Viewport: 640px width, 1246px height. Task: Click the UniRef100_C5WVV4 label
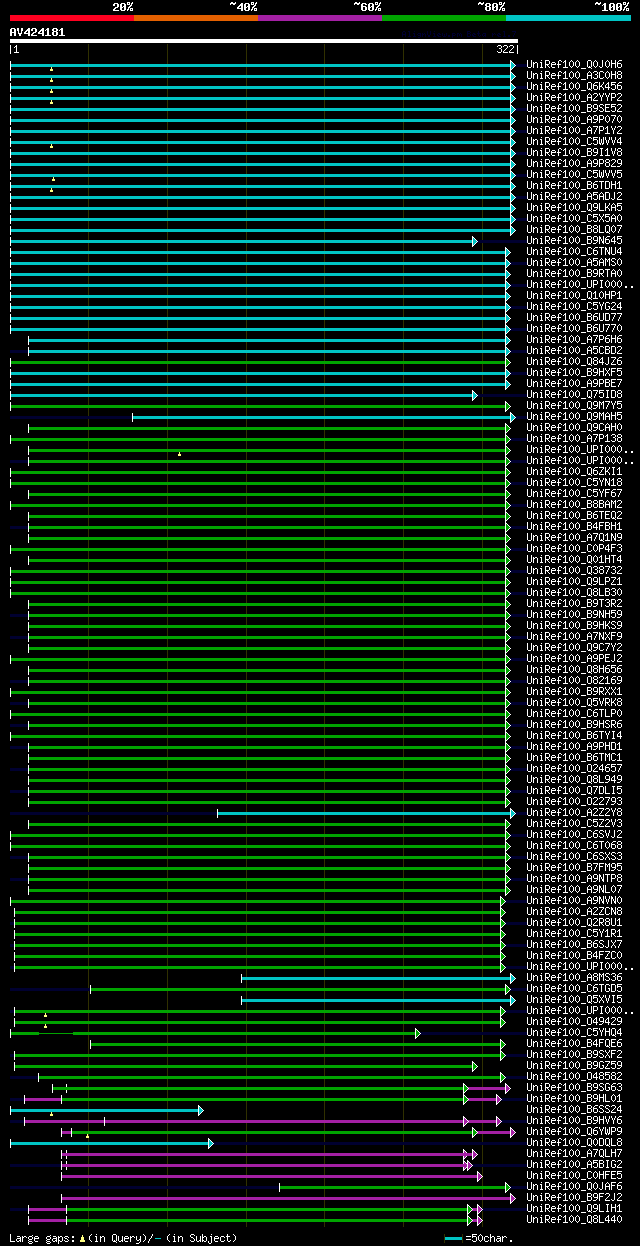tap(574, 141)
